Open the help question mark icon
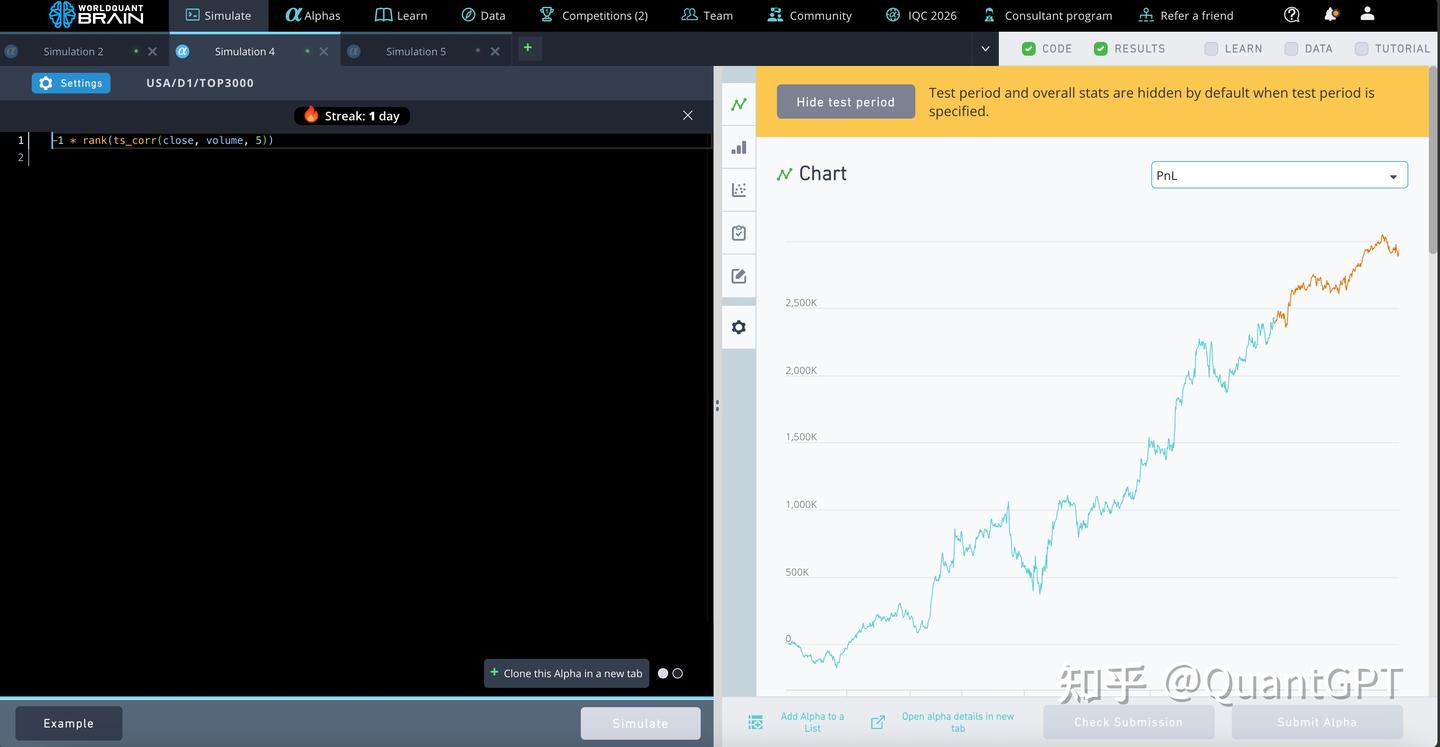 pos(1292,15)
